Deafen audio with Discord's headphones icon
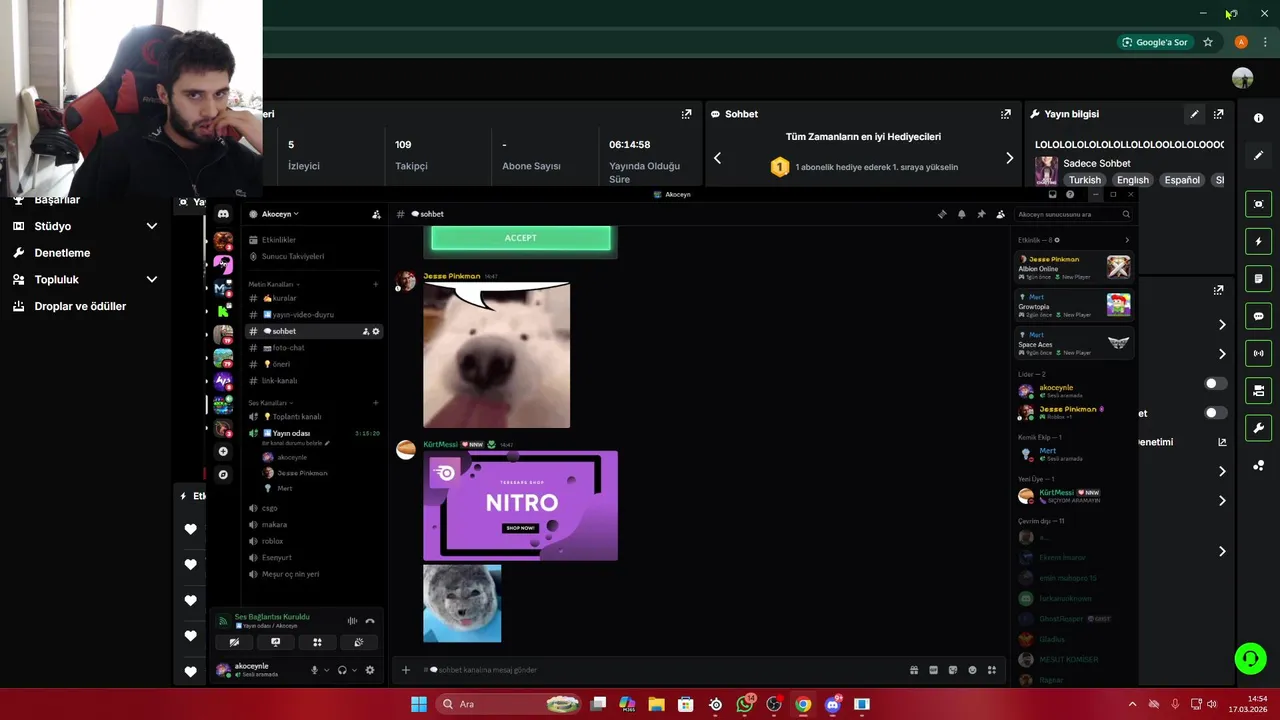Screen dimensions: 1280x720 [342, 670]
